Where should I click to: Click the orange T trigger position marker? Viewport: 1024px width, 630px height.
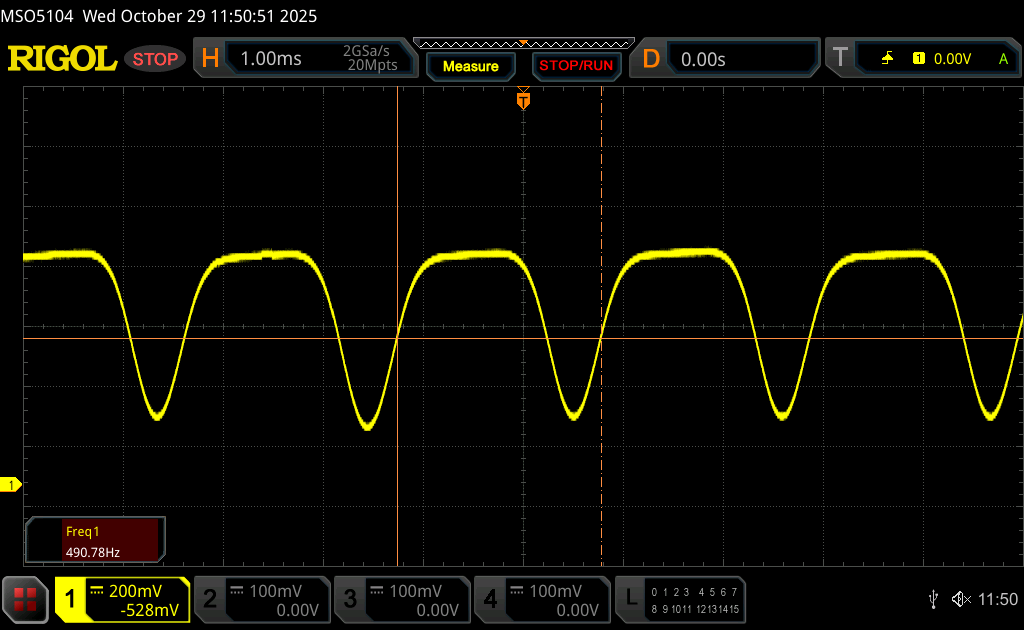tap(523, 100)
